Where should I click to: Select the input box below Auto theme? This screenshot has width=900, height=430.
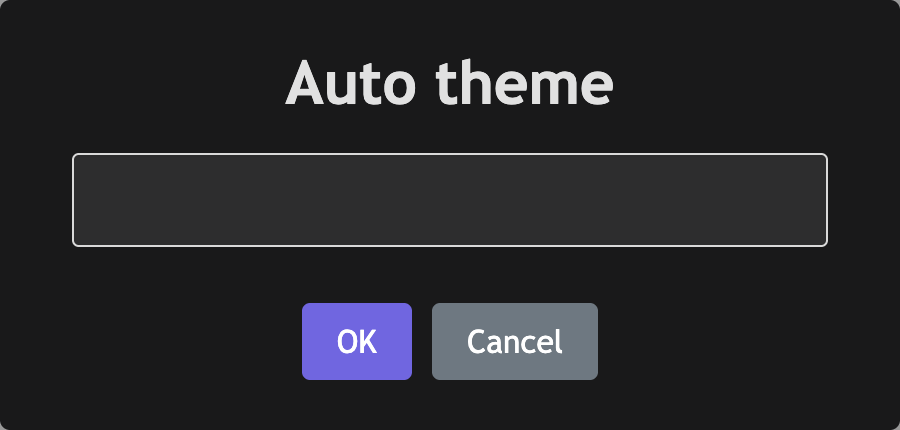click(x=450, y=200)
